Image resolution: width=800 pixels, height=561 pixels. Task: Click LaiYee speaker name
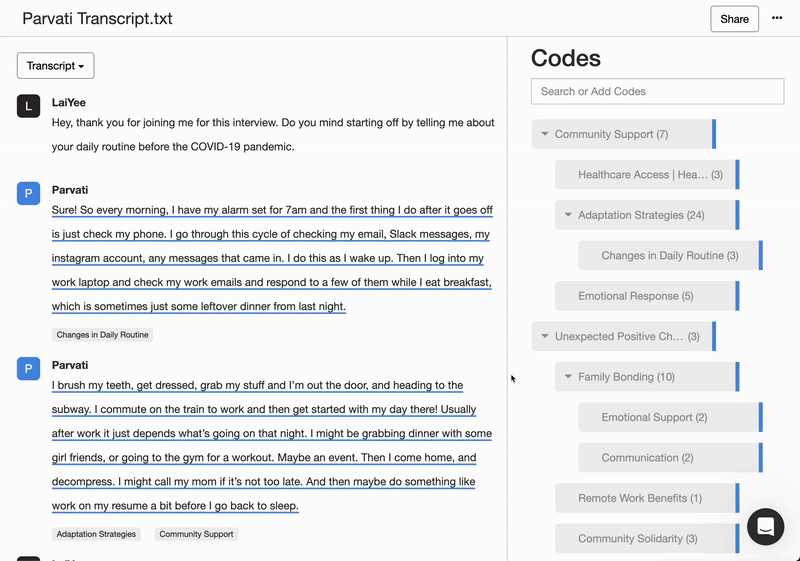[x=68, y=103]
